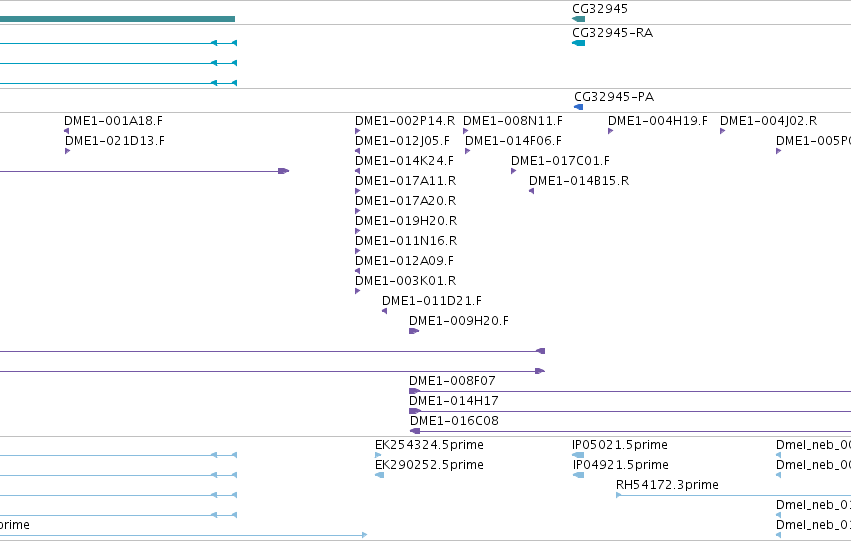851x541 pixels.
Task: Click the DME1-021D13.F small arrow glyph
Action: tap(68, 151)
